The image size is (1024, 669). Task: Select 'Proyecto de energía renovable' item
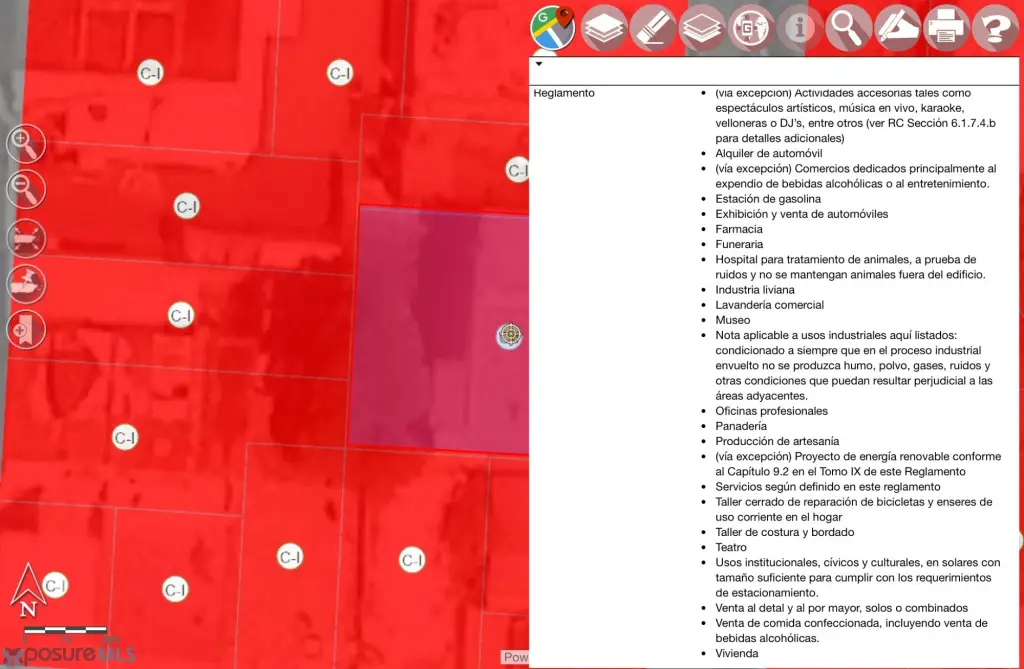click(858, 463)
